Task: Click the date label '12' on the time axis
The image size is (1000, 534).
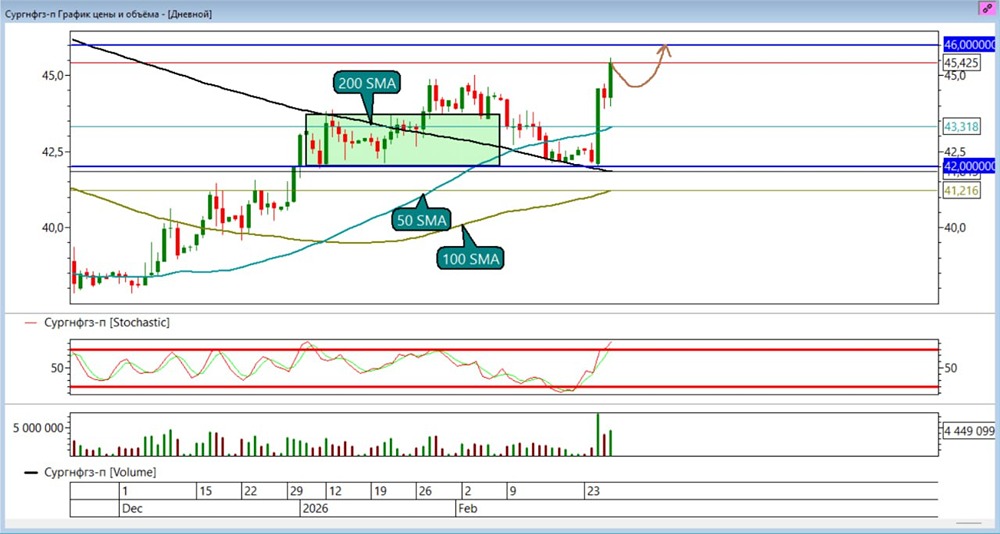Action: (335, 492)
